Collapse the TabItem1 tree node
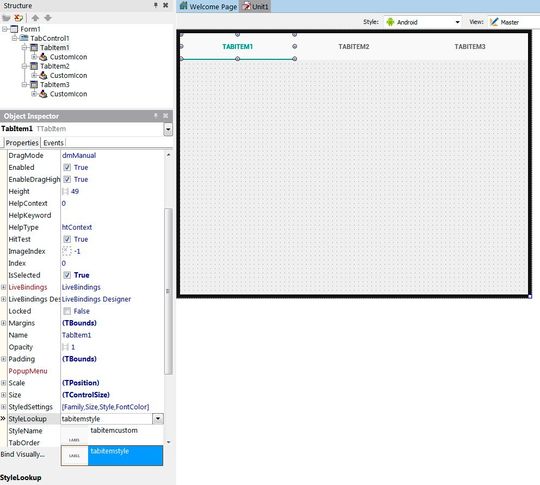 pos(24,48)
